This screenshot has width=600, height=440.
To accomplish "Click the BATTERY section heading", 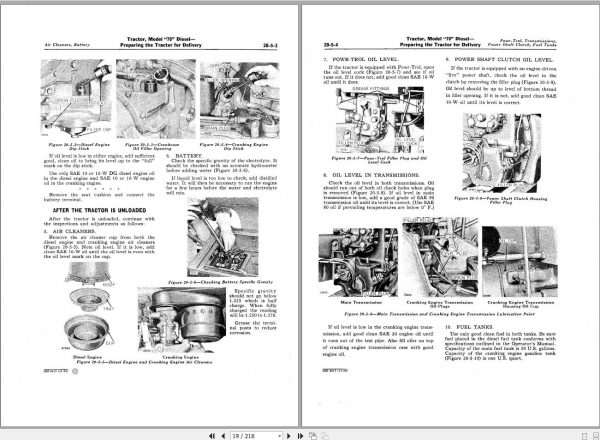I will click(184, 156).
